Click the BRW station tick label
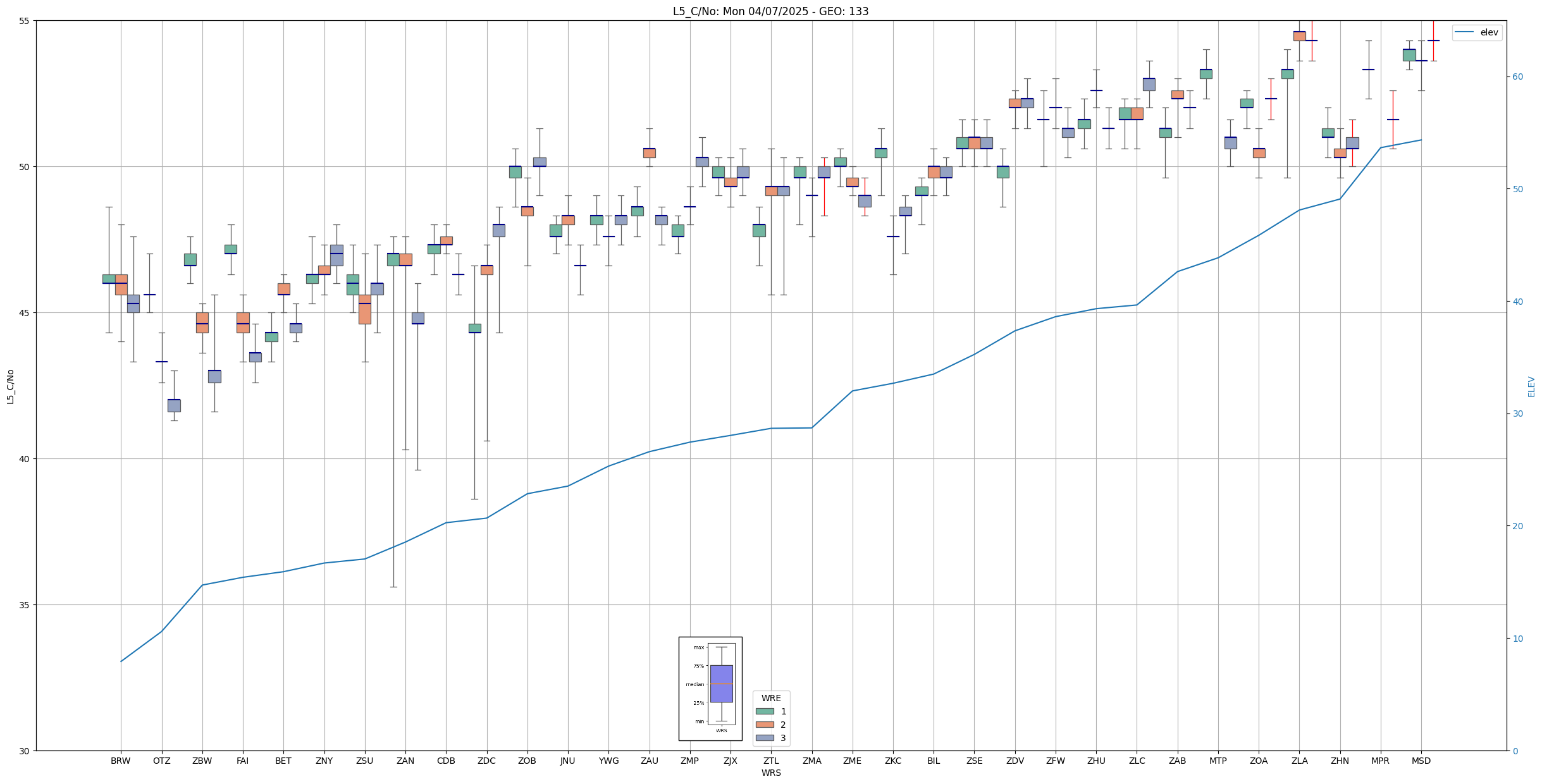The width and height of the screenshot is (1542, 784). point(120,761)
